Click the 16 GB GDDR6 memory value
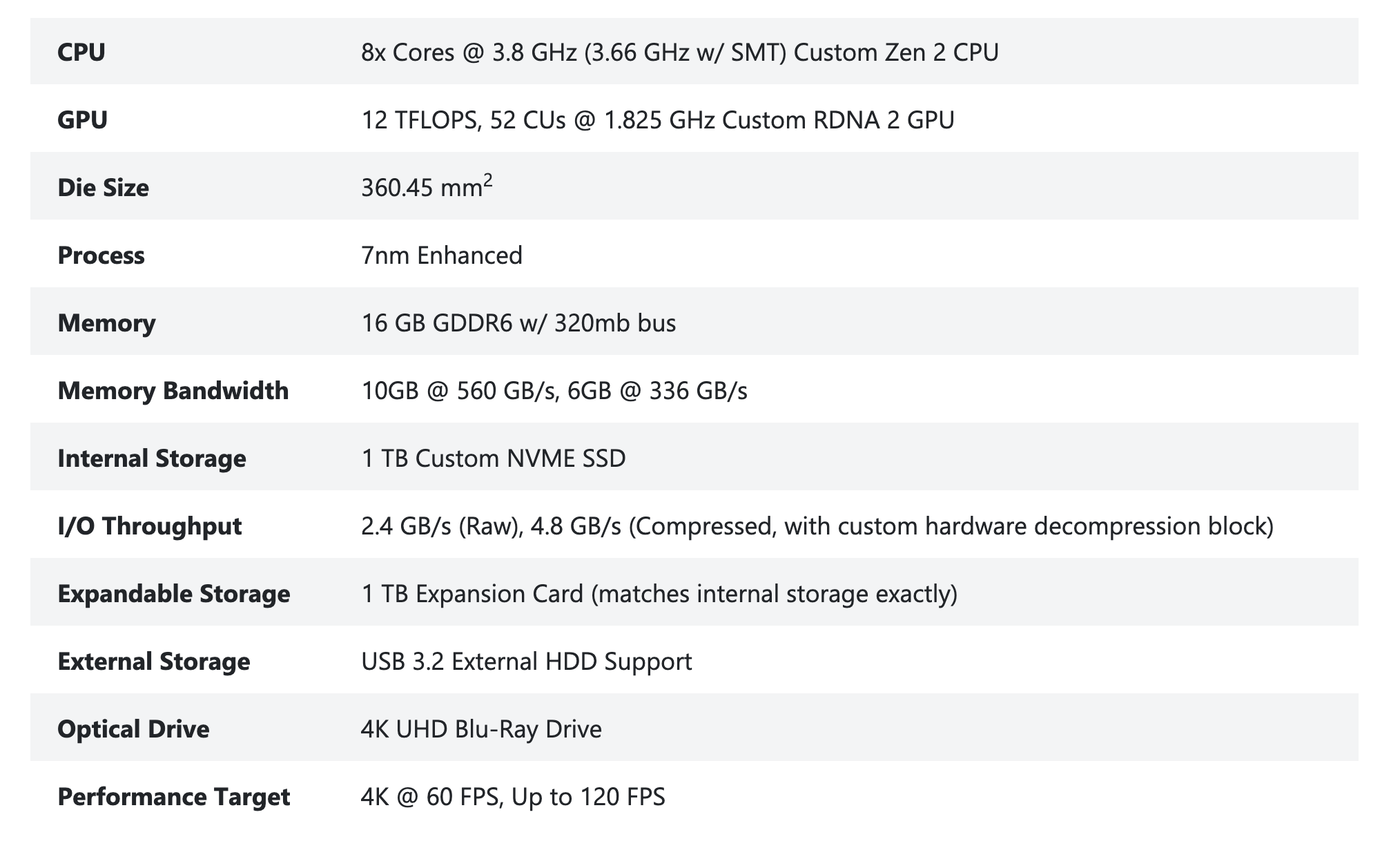 click(x=518, y=323)
